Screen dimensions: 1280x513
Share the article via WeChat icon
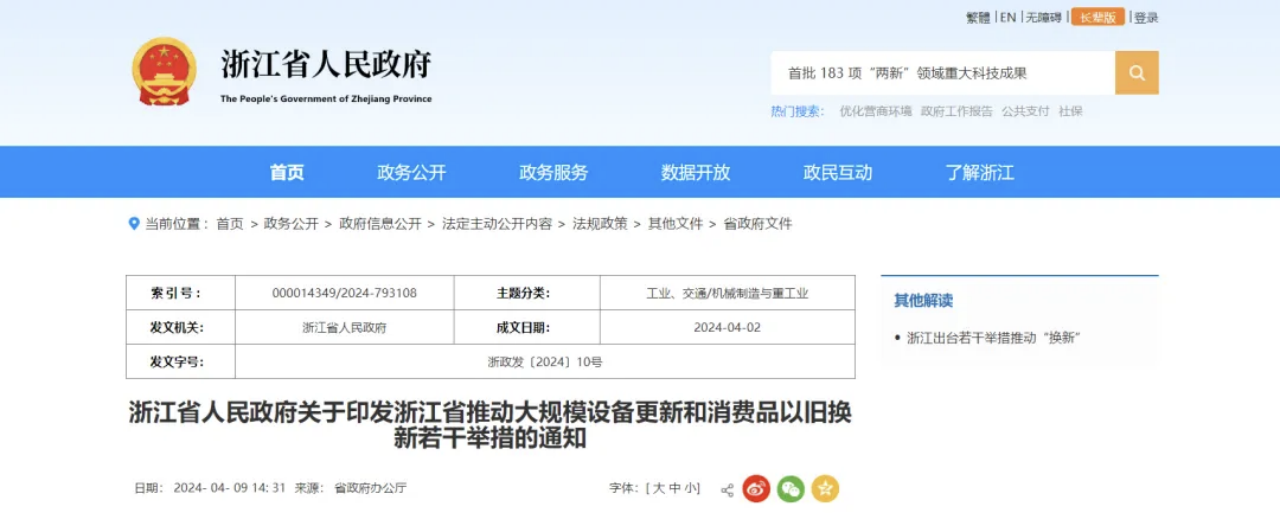790,488
